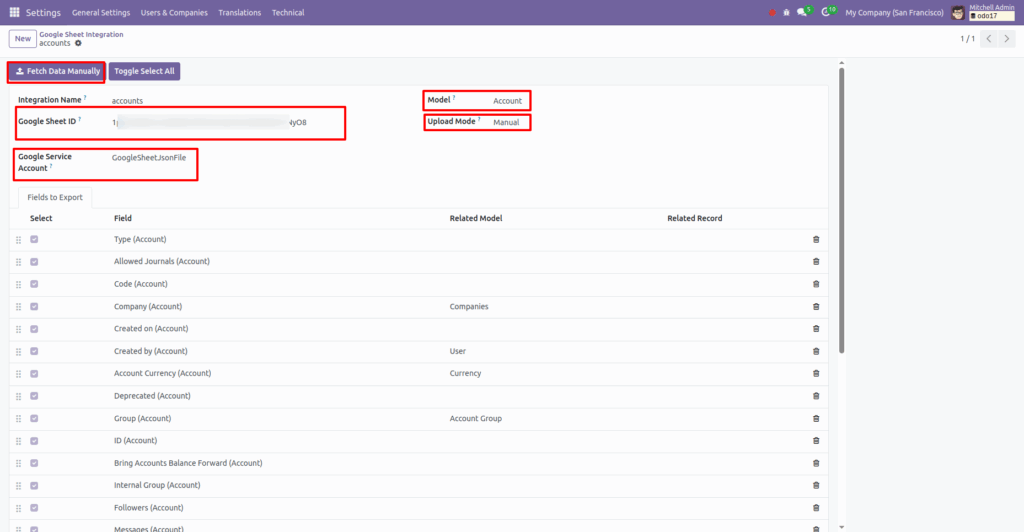Delete the Company (Account) row
Viewport: 1024px width, 532px height.
tap(816, 307)
